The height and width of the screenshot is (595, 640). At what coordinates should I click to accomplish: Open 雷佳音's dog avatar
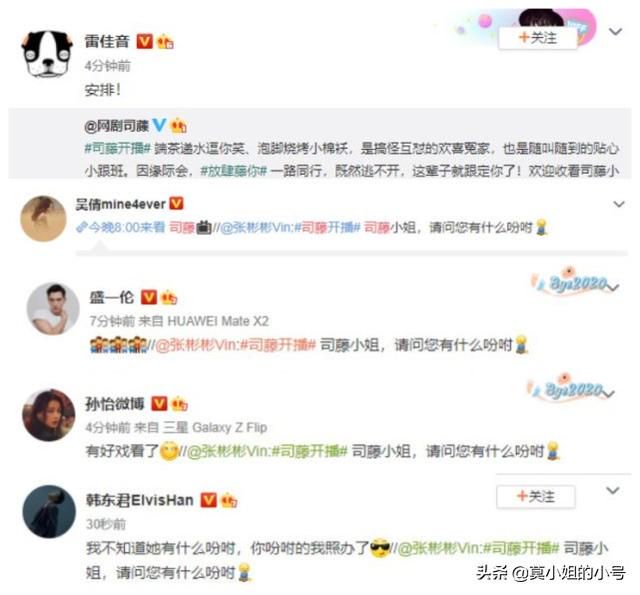[x=47, y=54]
